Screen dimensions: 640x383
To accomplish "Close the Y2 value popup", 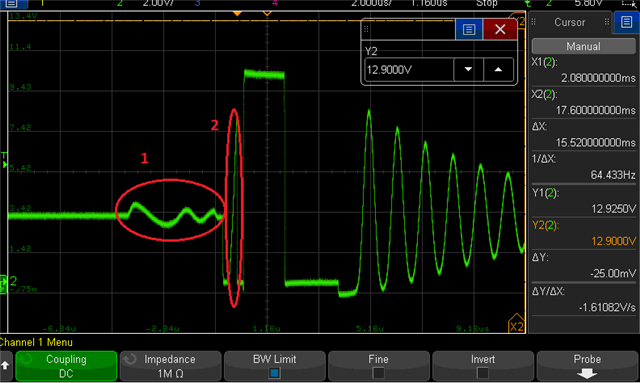I will tap(500, 29).
